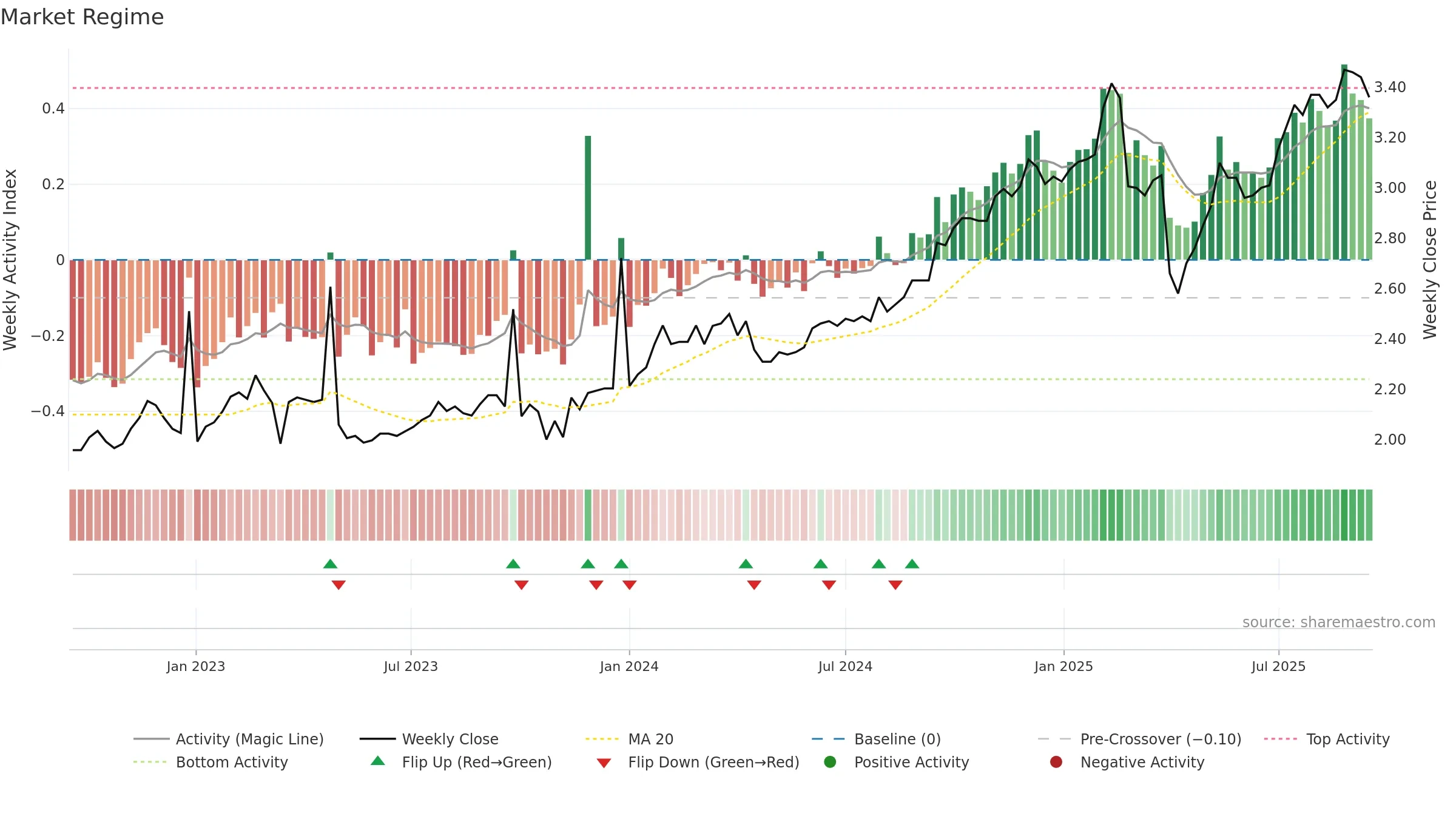Click the −0.4 activity axis tick label
Image resolution: width=1456 pixels, height=819 pixels.
(x=48, y=411)
